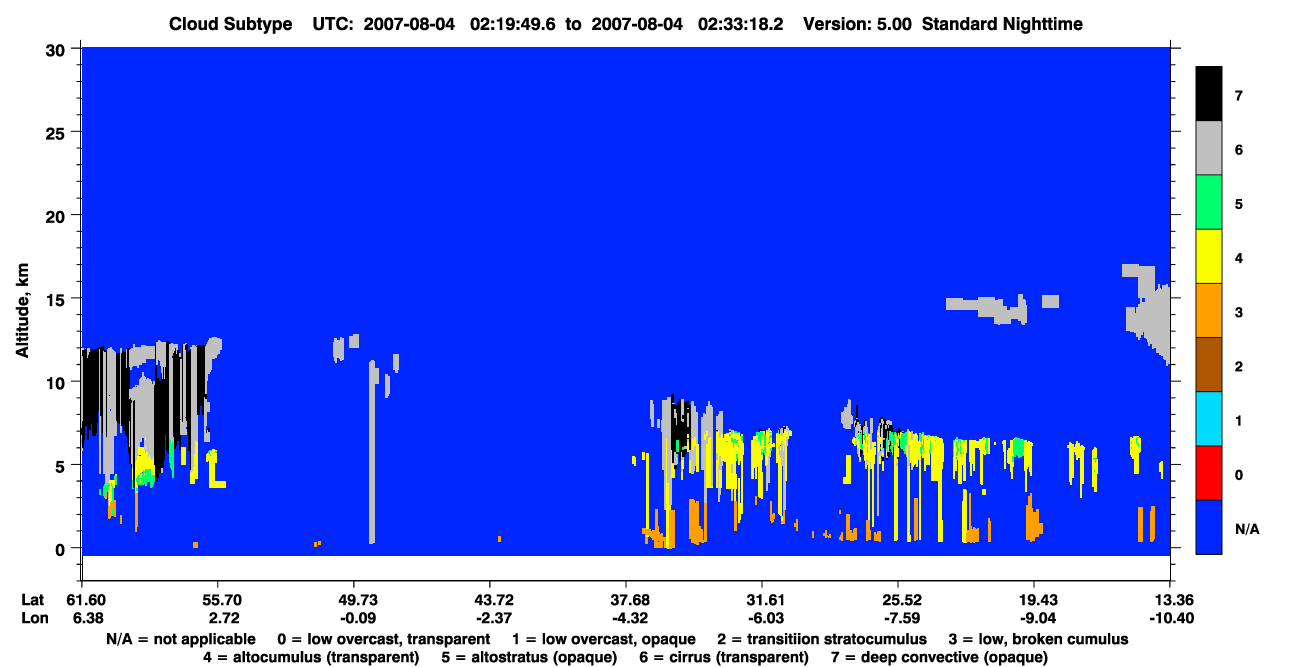Click latitude value 43.72
Image resolution: width=1300 pixels, height=667 pixels.
click(x=489, y=600)
